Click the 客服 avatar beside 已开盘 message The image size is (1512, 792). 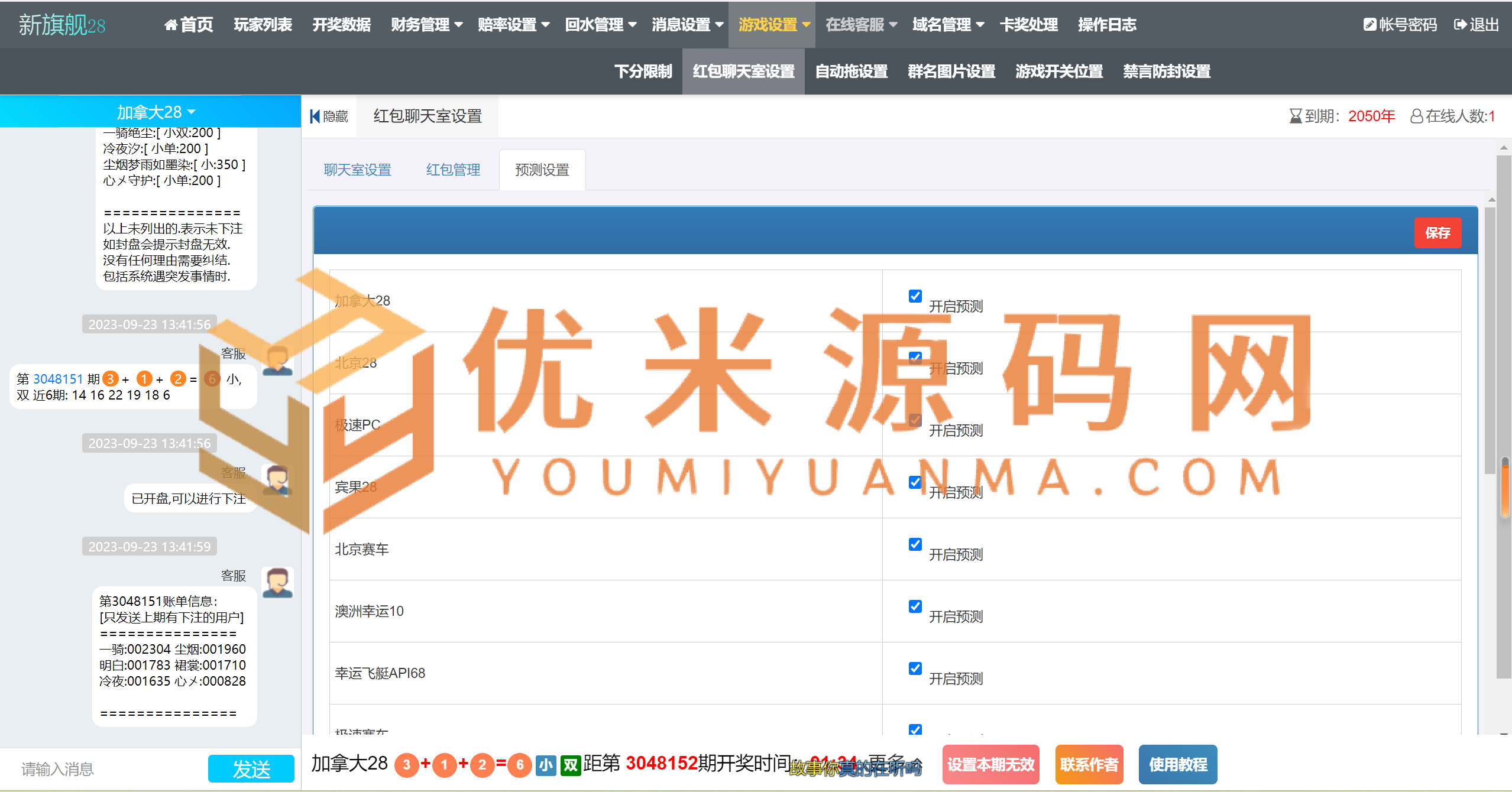[x=277, y=480]
